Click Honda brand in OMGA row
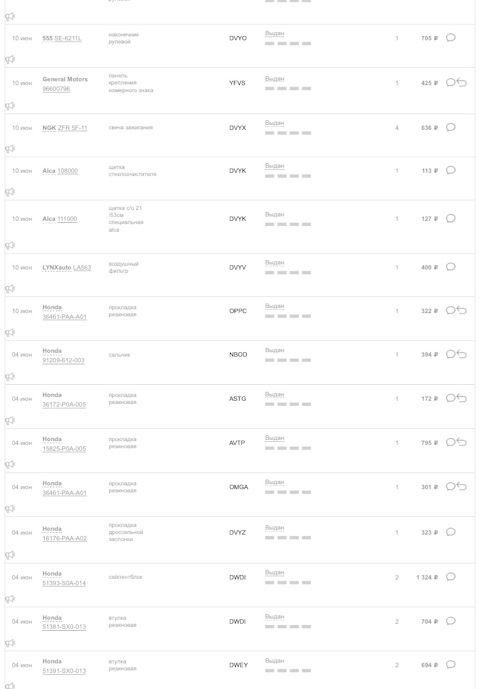 coord(52,483)
